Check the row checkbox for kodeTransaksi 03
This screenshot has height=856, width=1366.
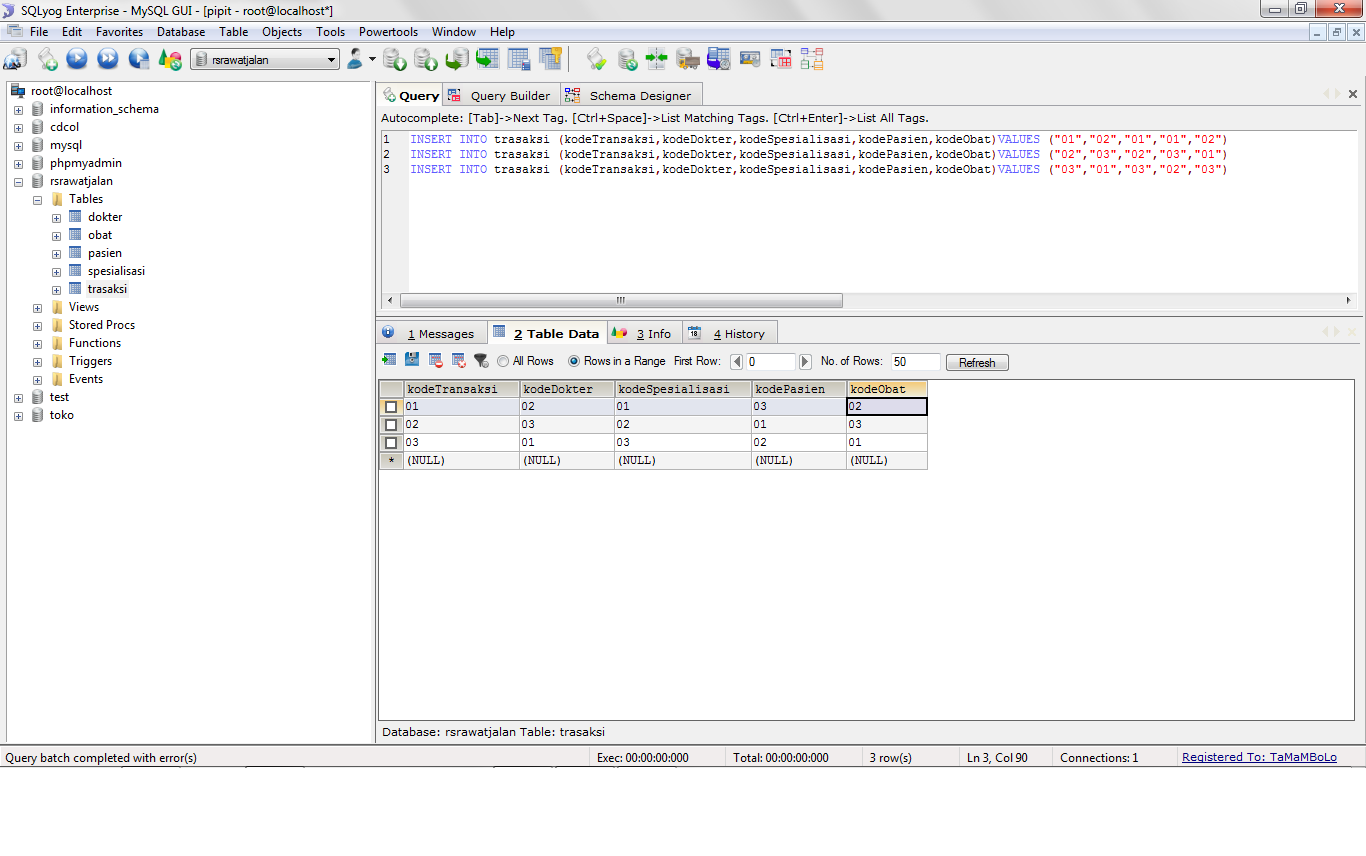tap(391, 443)
